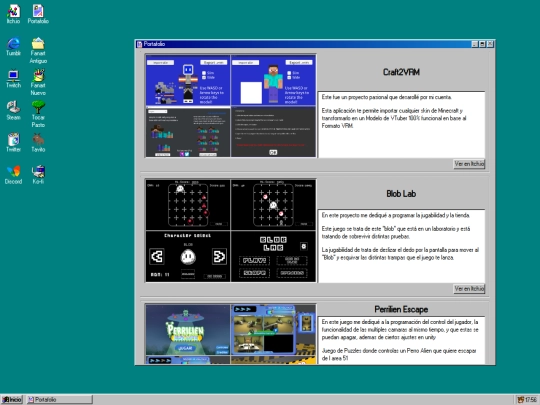This screenshot has height=405, width=540.
Task: Open the Ko-fi desktop shortcut
Action: pos(38,175)
